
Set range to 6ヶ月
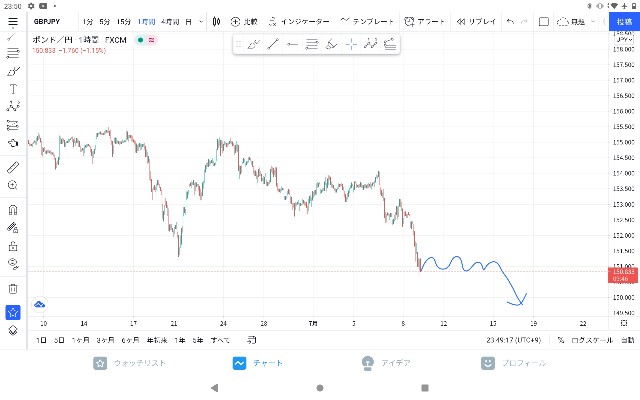click(x=130, y=340)
